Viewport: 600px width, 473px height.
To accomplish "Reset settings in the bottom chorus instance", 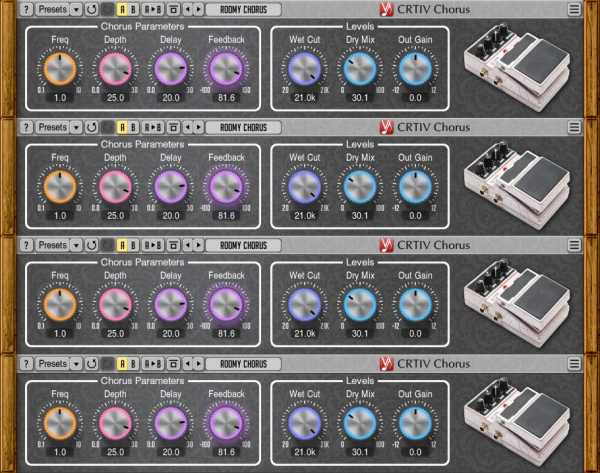I will (91, 364).
